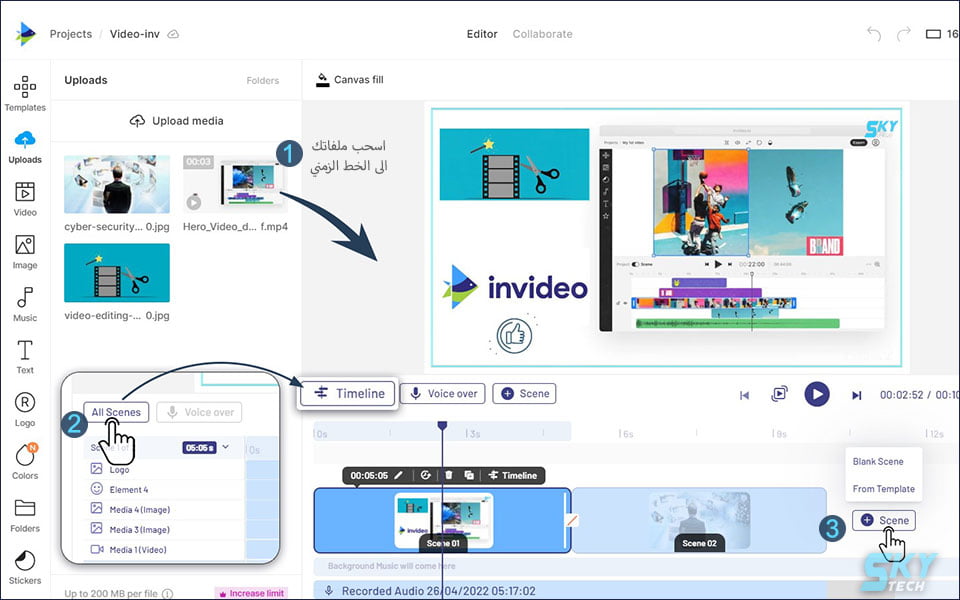Open Timeline from the dark clip toolbar

point(512,475)
